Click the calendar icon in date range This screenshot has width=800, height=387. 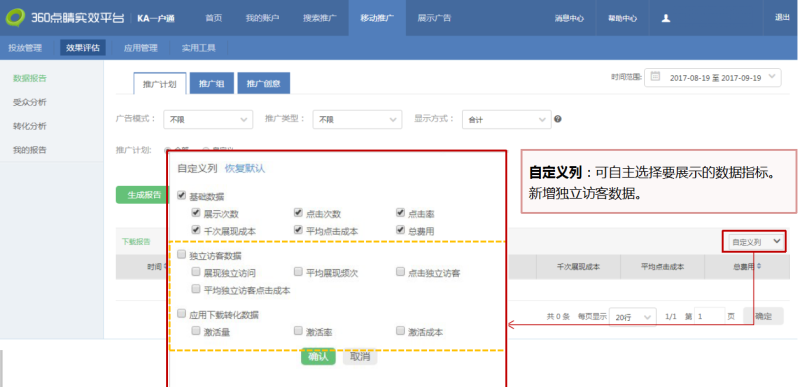(x=656, y=77)
